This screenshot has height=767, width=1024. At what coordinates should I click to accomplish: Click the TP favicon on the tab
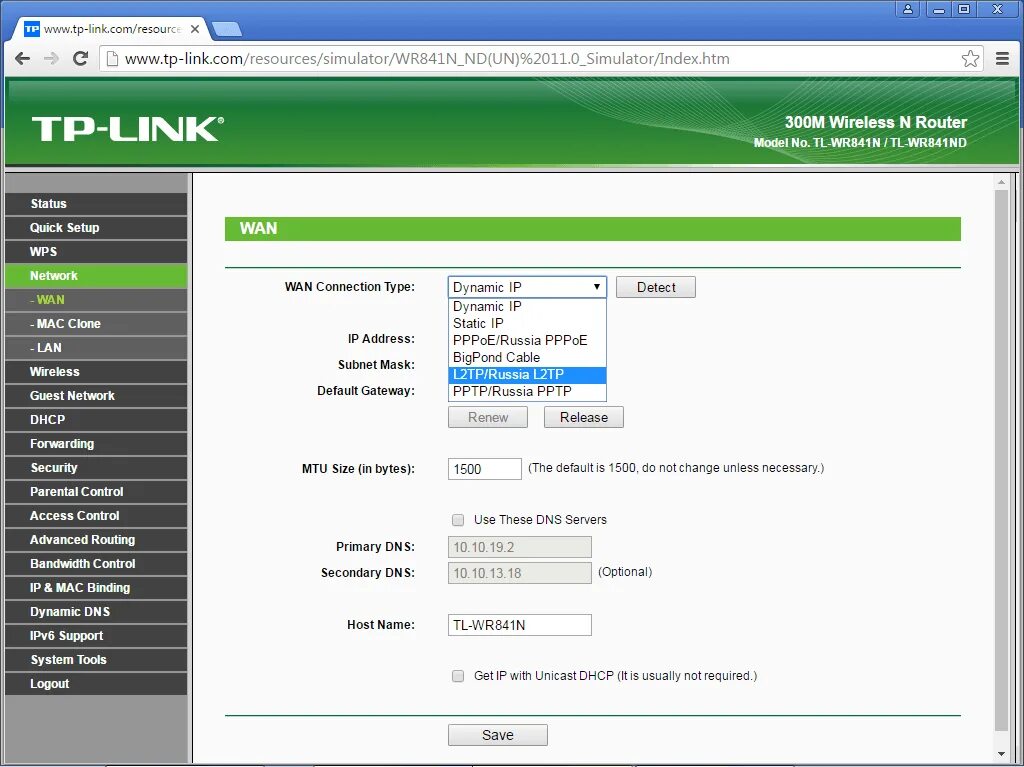tap(31, 29)
